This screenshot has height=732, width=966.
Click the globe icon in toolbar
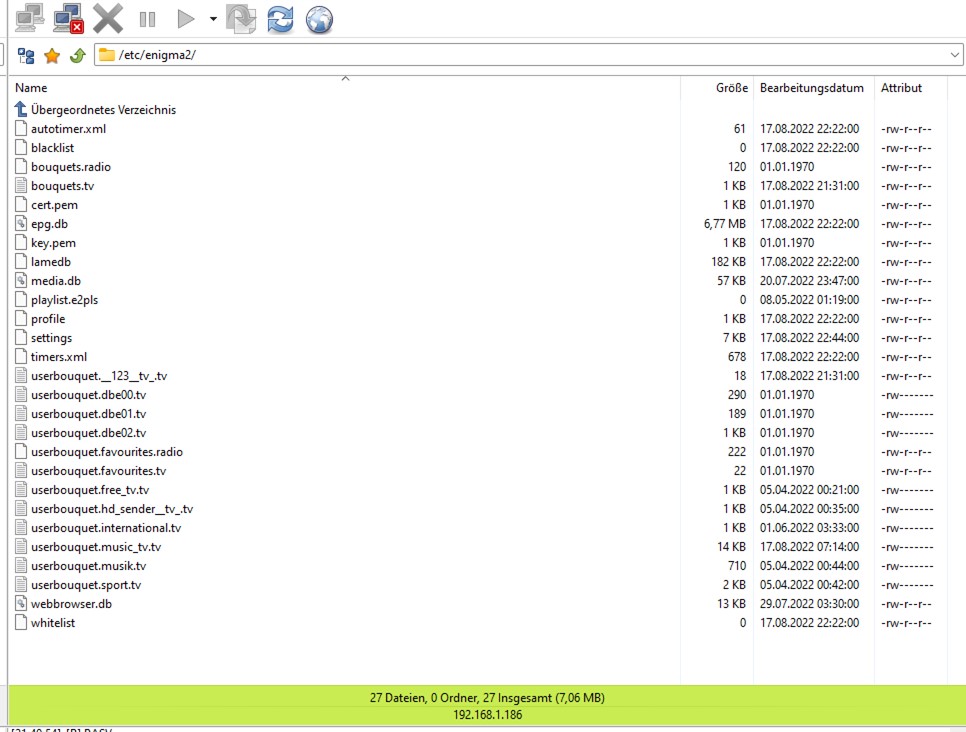[x=319, y=19]
